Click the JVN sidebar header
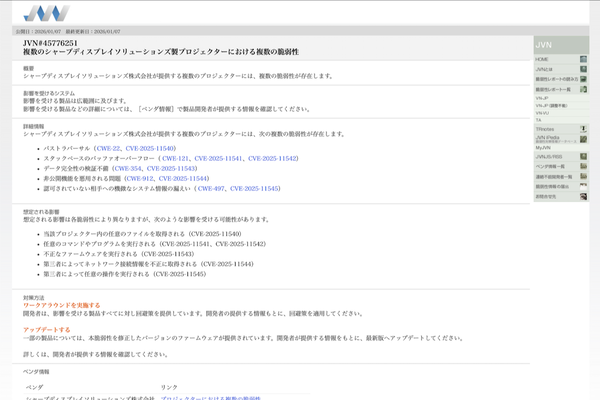Image resolution: width=600 pixels, height=400 pixels. pos(561,45)
